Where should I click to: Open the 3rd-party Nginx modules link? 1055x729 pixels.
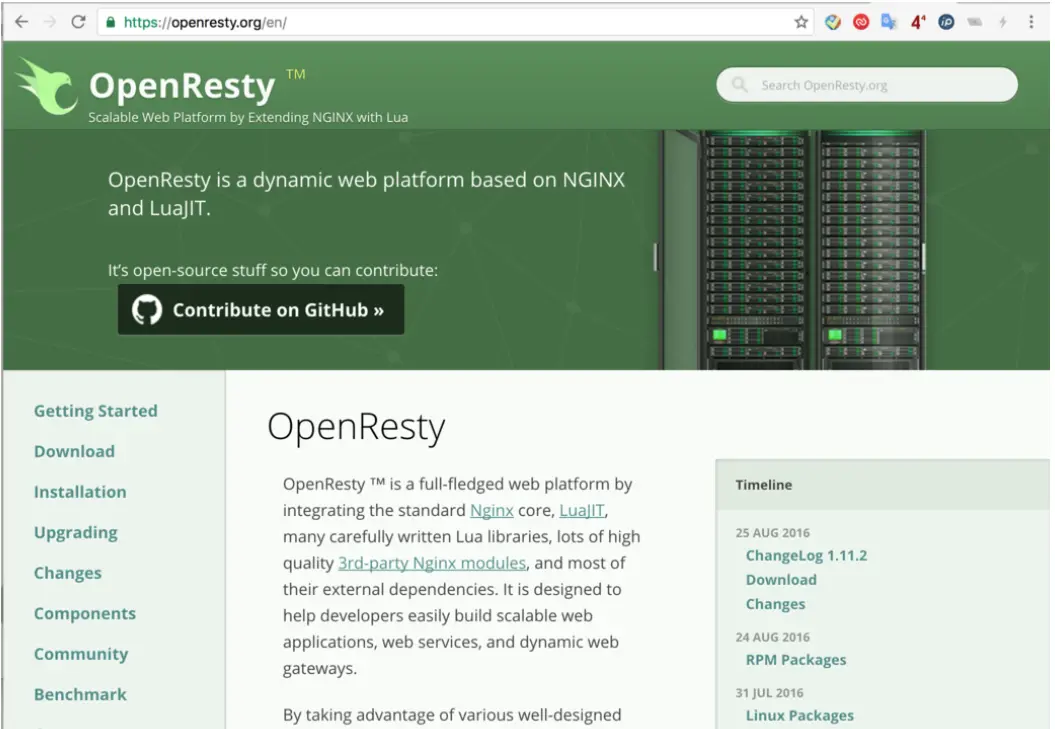click(432, 563)
